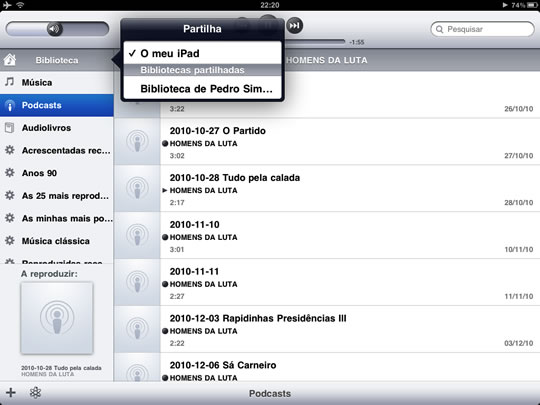Click gear icon beside Acrescentadas rec...
This screenshot has width=540, height=405.
pos(10,150)
